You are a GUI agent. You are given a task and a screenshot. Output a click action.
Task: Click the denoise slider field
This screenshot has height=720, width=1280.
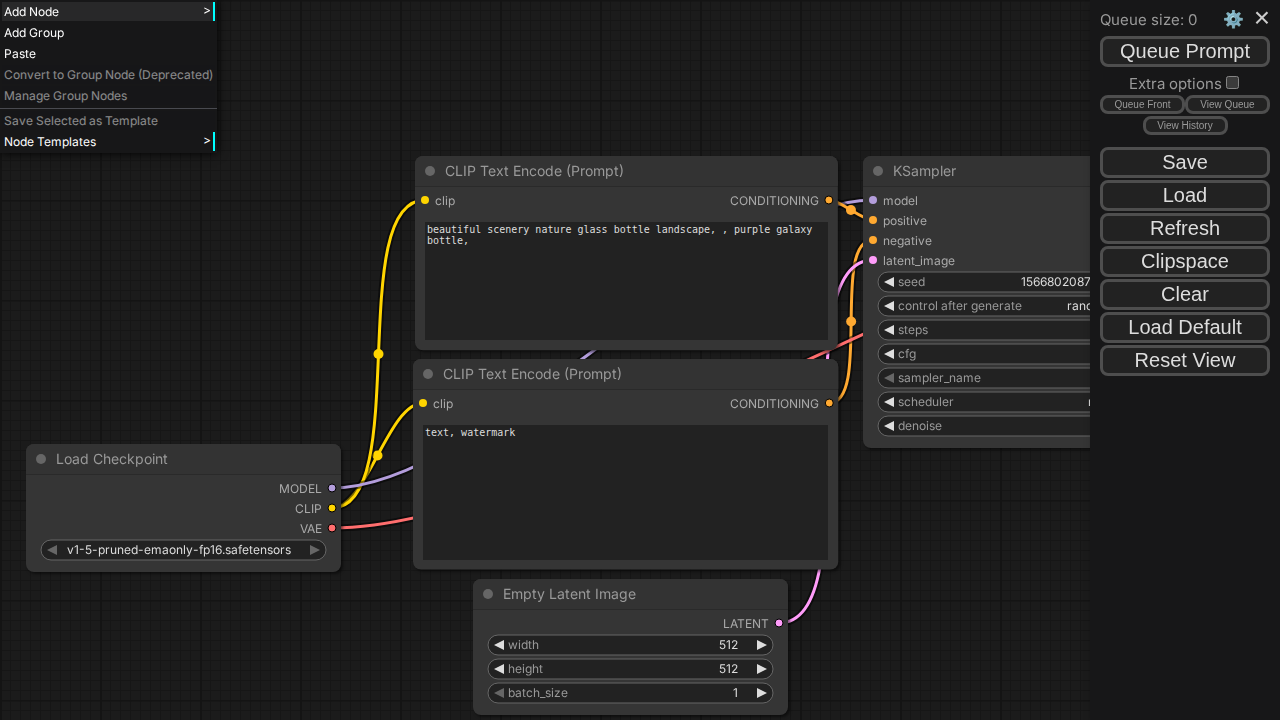(x=985, y=426)
